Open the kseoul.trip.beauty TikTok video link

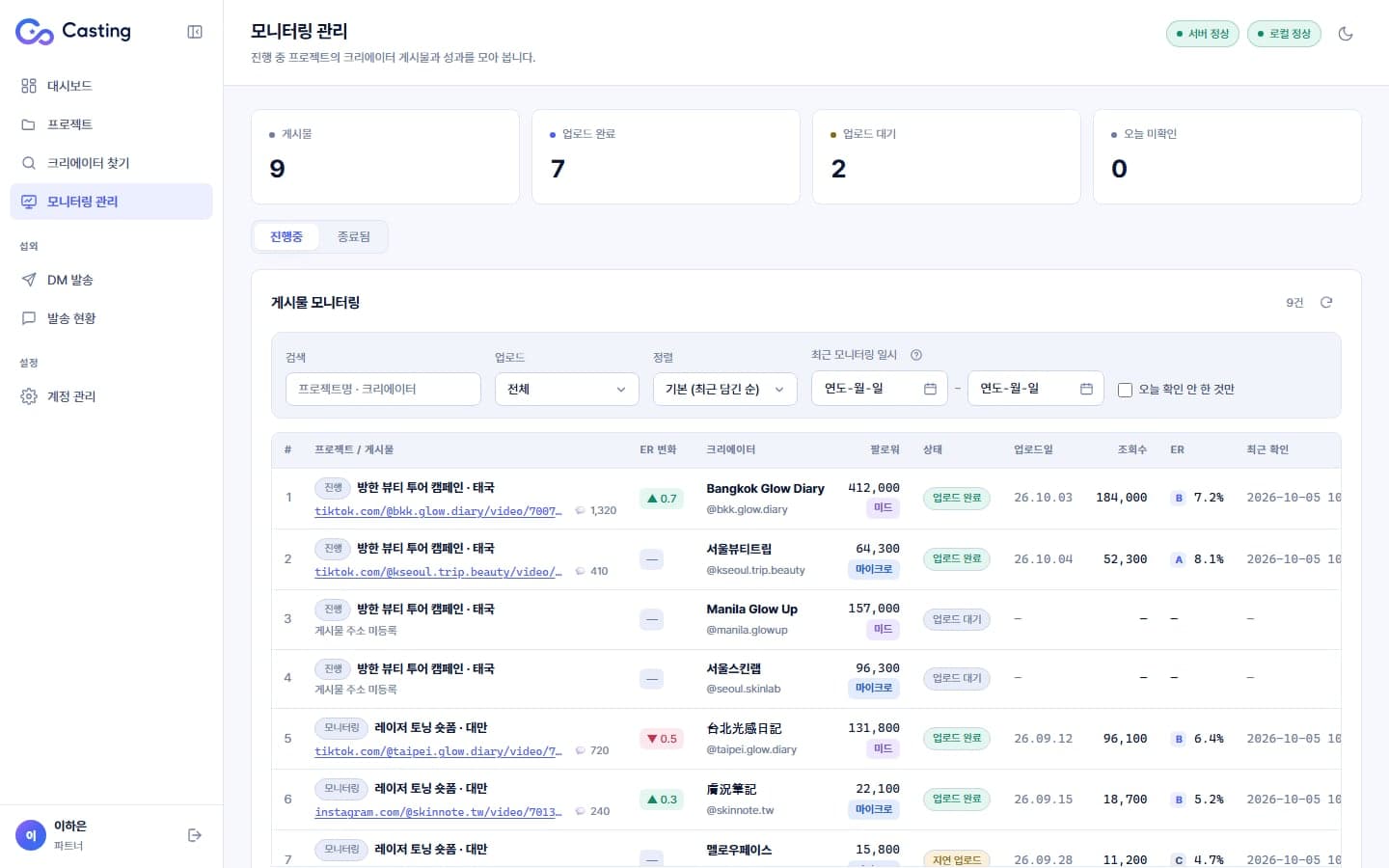point(438,572)
